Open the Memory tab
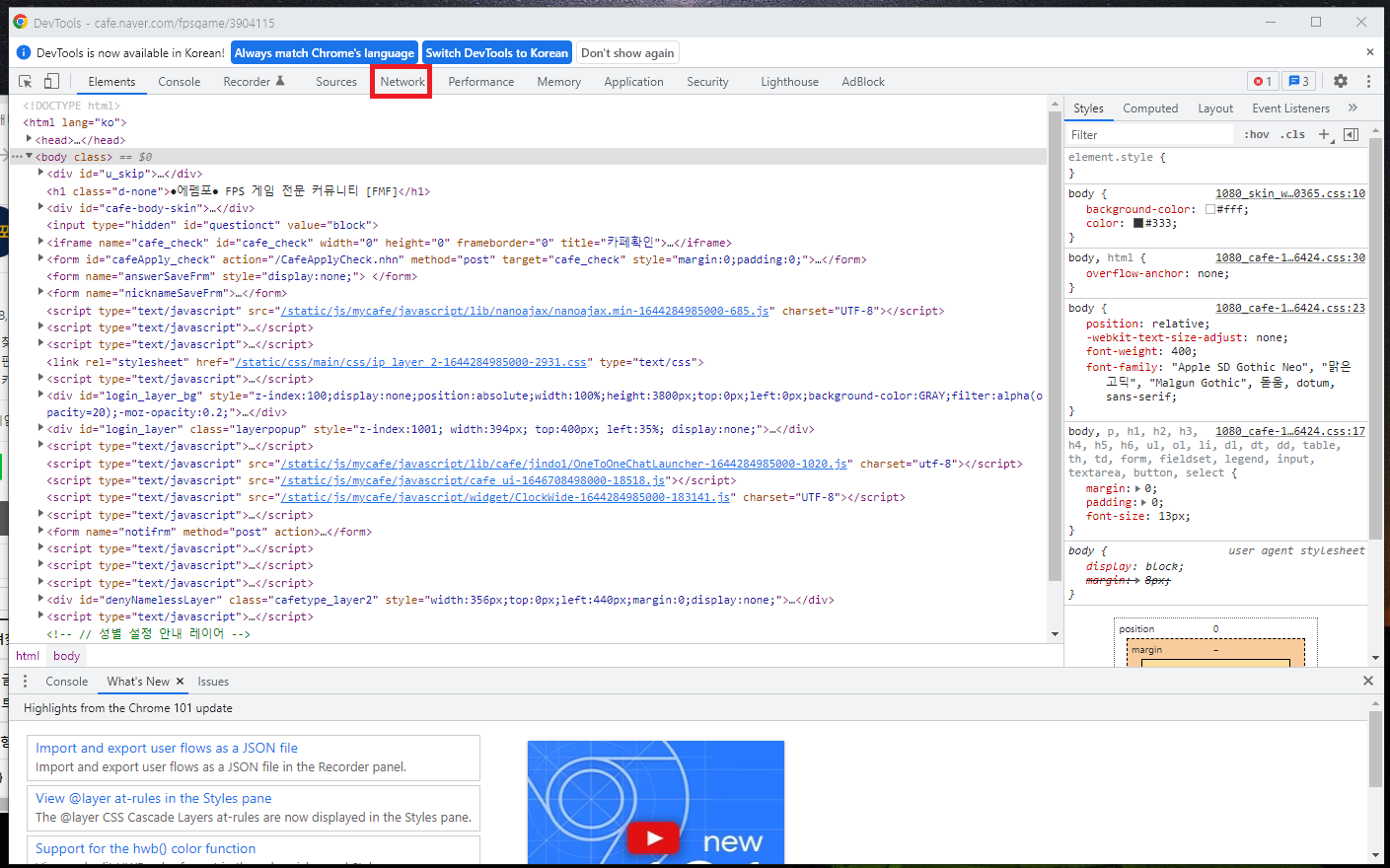Image resolution: width=1390 pixels, height=868 pixels. pos(559,82)
